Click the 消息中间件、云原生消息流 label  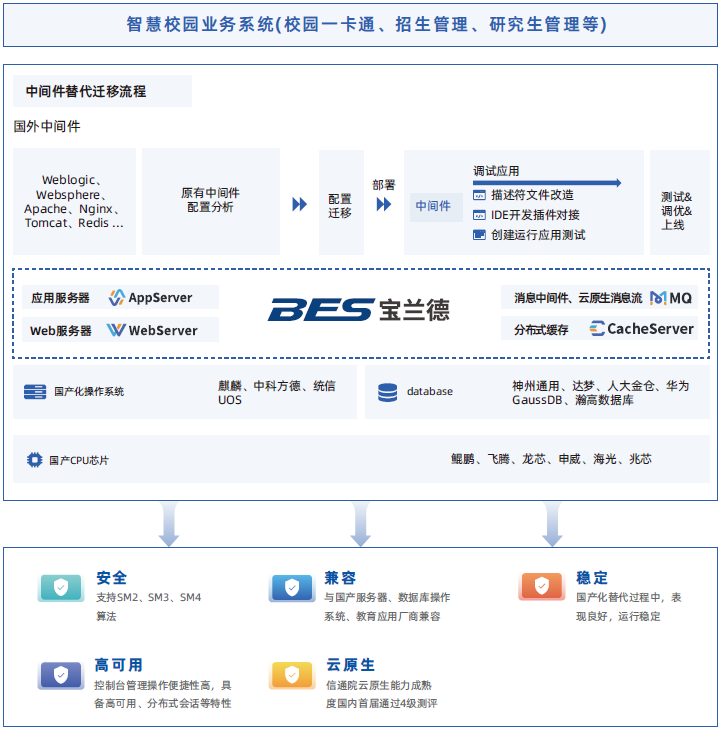[x=578, y=298]
